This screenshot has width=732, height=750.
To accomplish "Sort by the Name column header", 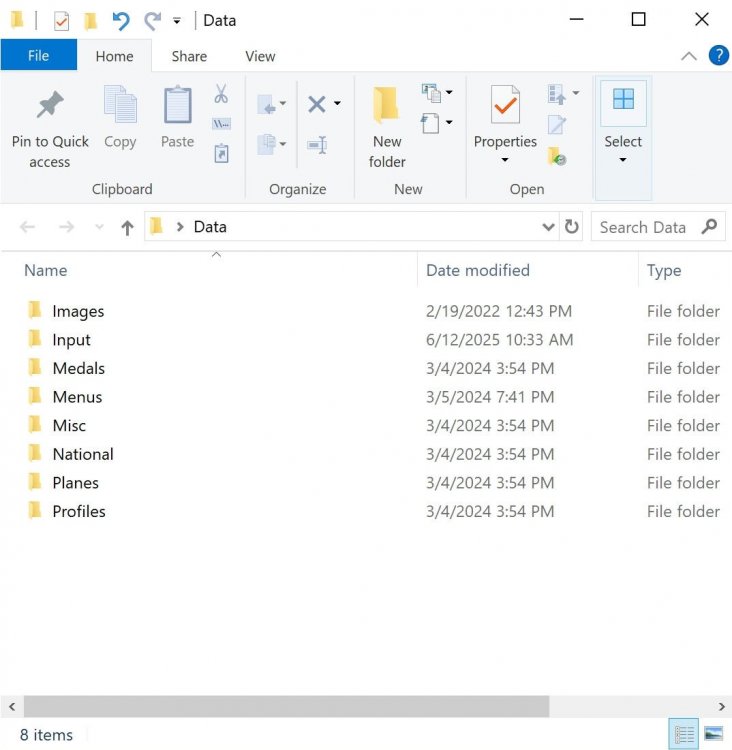I will tap(209, 270).
